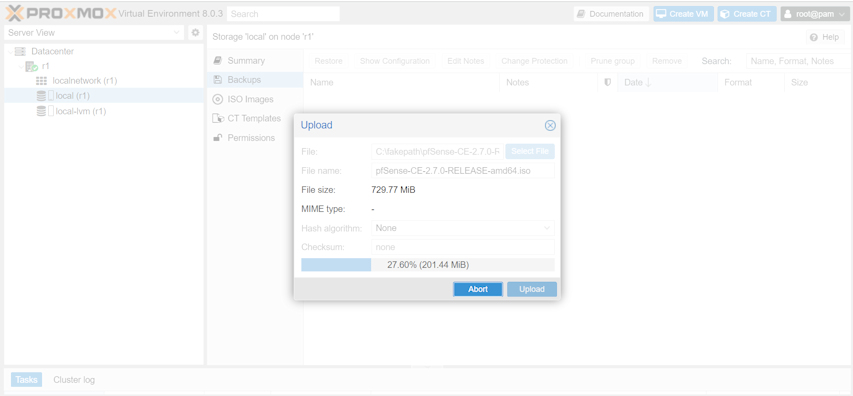Collapse the Datacenter tree node
The height and width of the screenshot is (396, 853).
pos(9,52)
